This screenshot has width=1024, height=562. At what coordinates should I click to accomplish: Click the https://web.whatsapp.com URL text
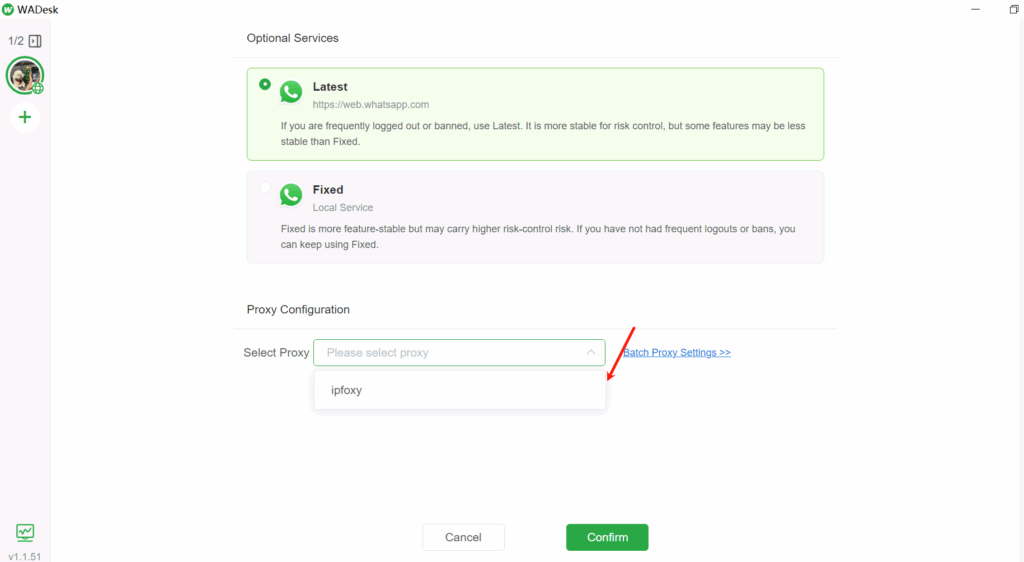point(370,104)
